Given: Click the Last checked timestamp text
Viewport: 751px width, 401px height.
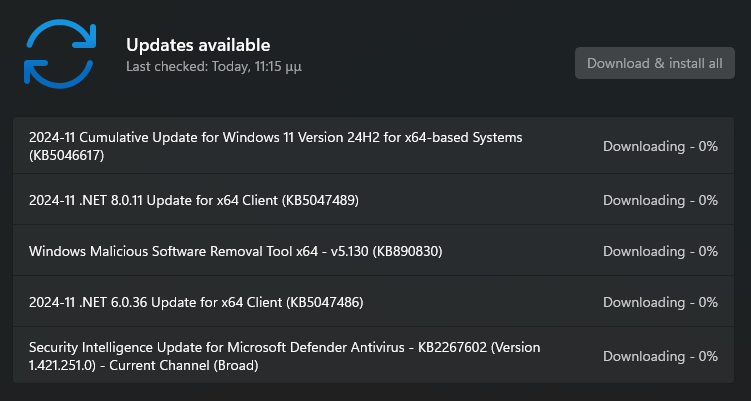Looking at the screenshot, I should point(214,66).
